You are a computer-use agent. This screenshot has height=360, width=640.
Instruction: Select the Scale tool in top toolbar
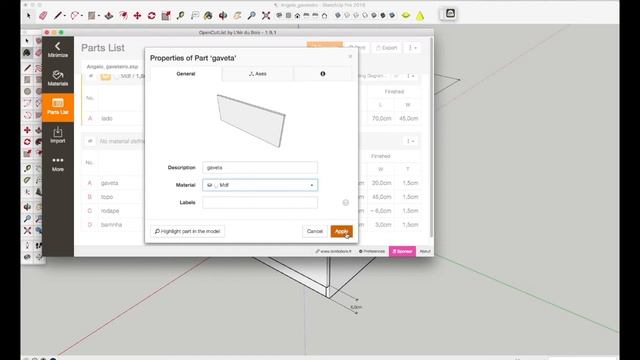pos(166,16)
